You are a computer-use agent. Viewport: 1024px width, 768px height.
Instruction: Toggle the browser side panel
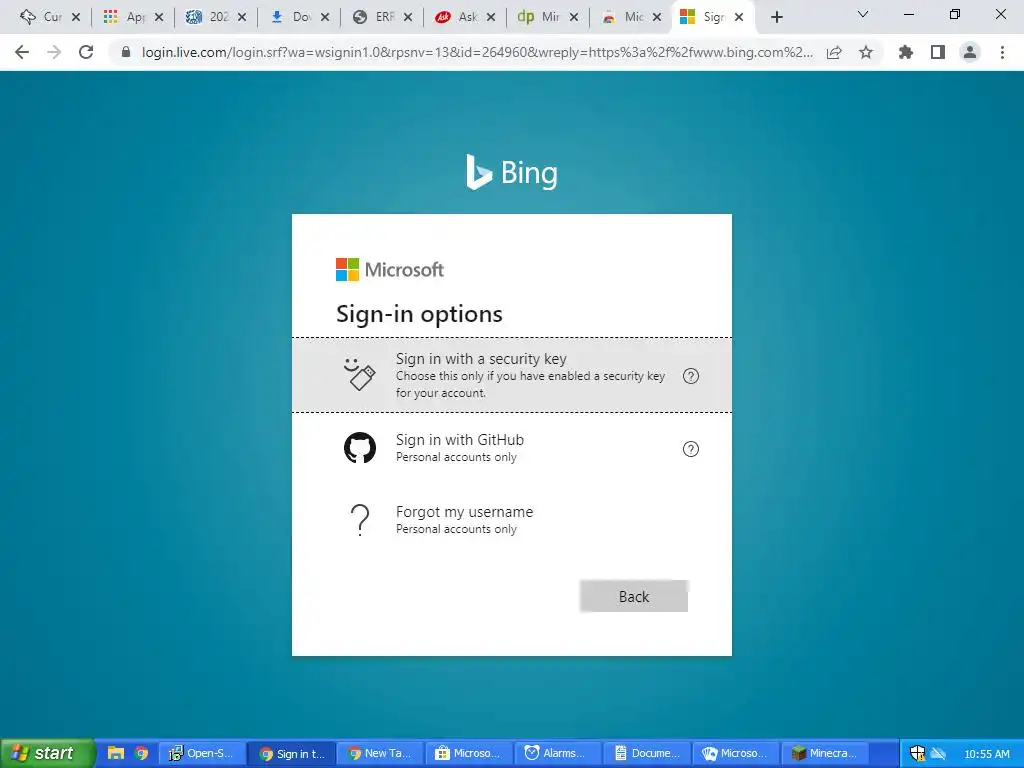pyautogui.click(x=938, y=52)
